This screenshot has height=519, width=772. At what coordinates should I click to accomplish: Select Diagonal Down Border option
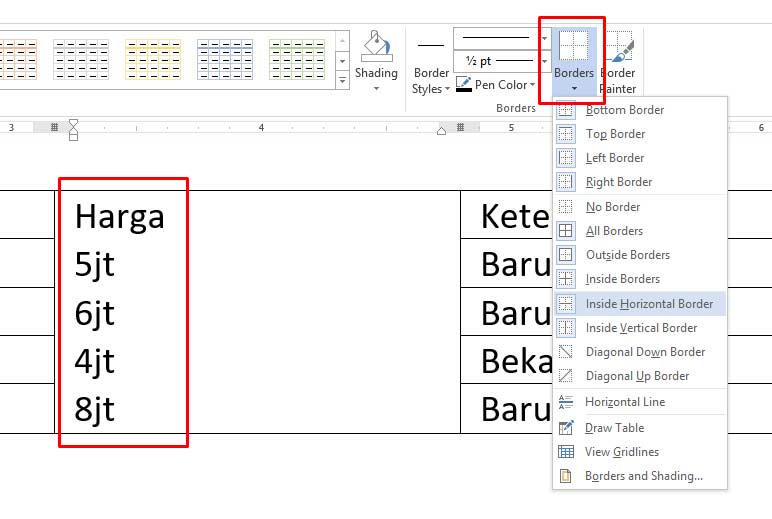tap(640, 352)
